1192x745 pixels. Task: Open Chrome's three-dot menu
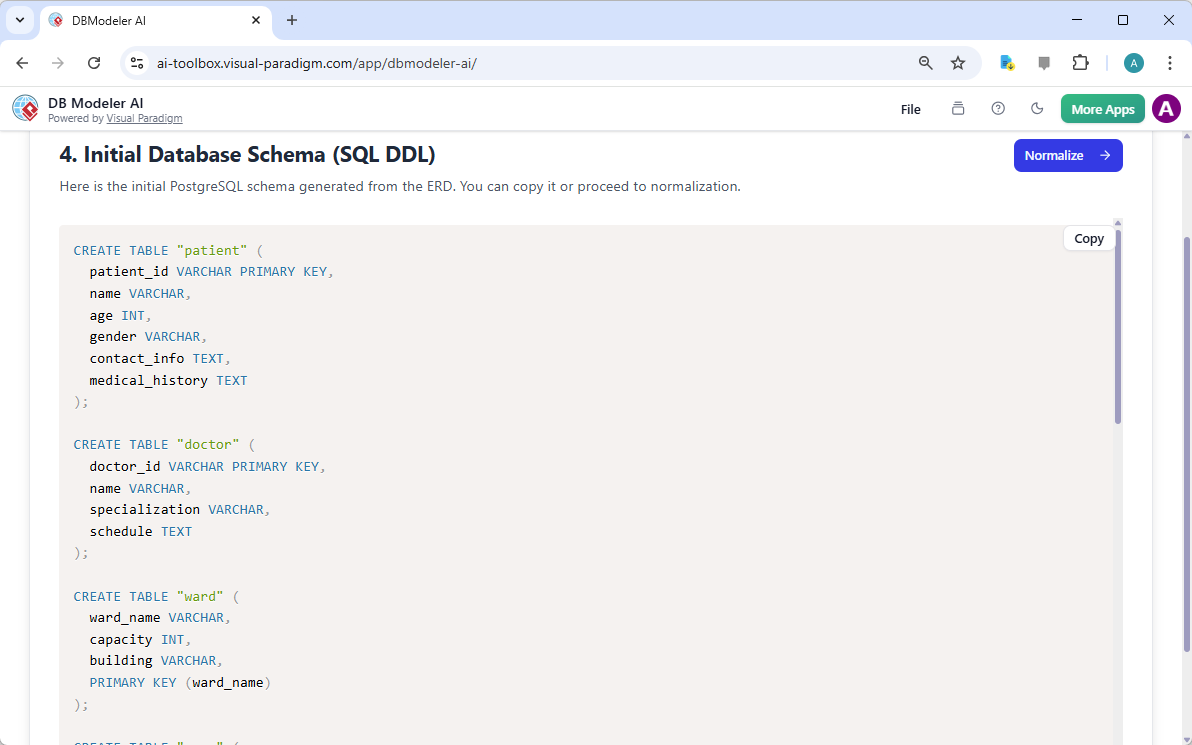click(1170, 62)
